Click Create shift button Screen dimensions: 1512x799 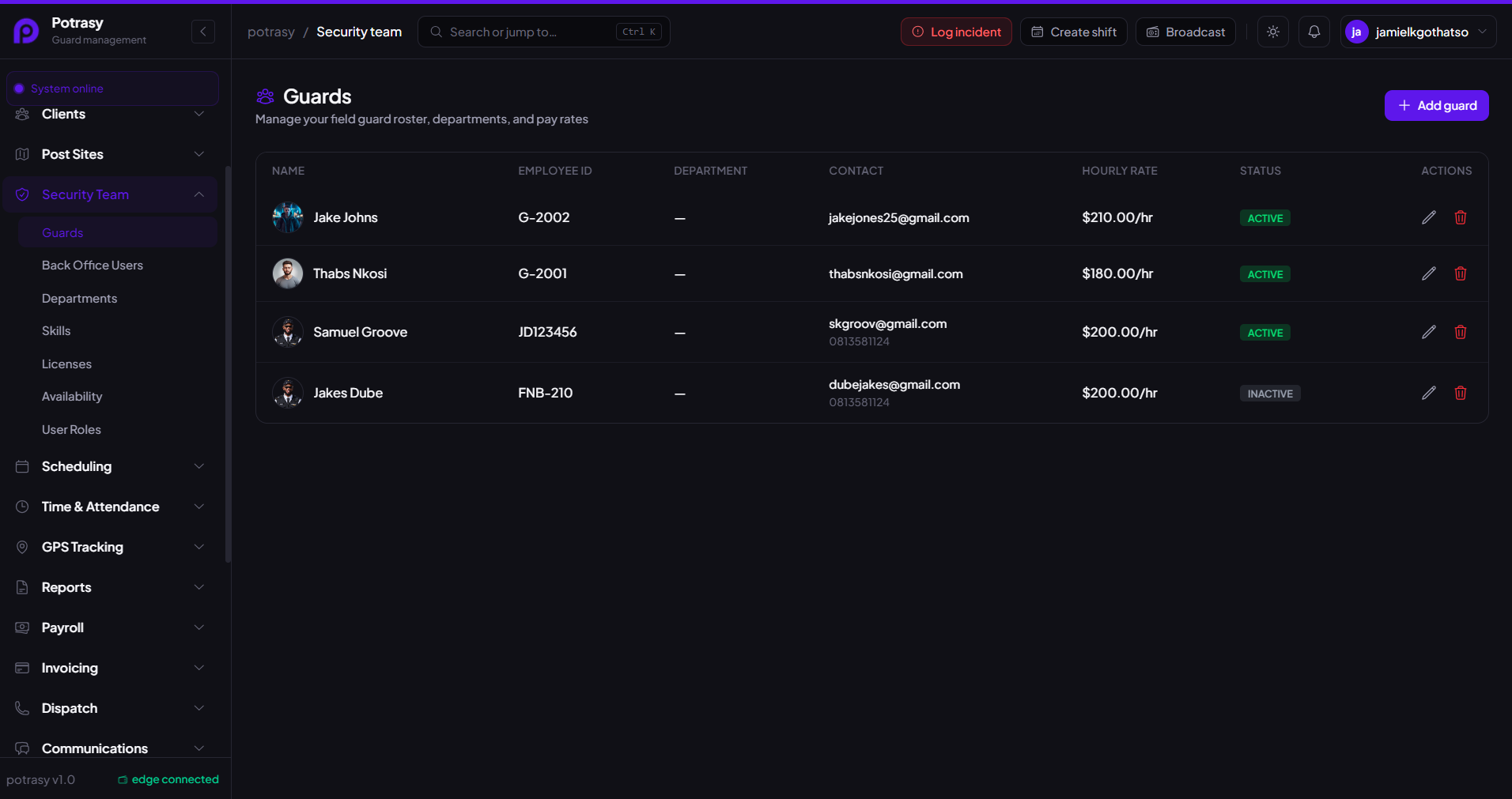(1073, 32)
